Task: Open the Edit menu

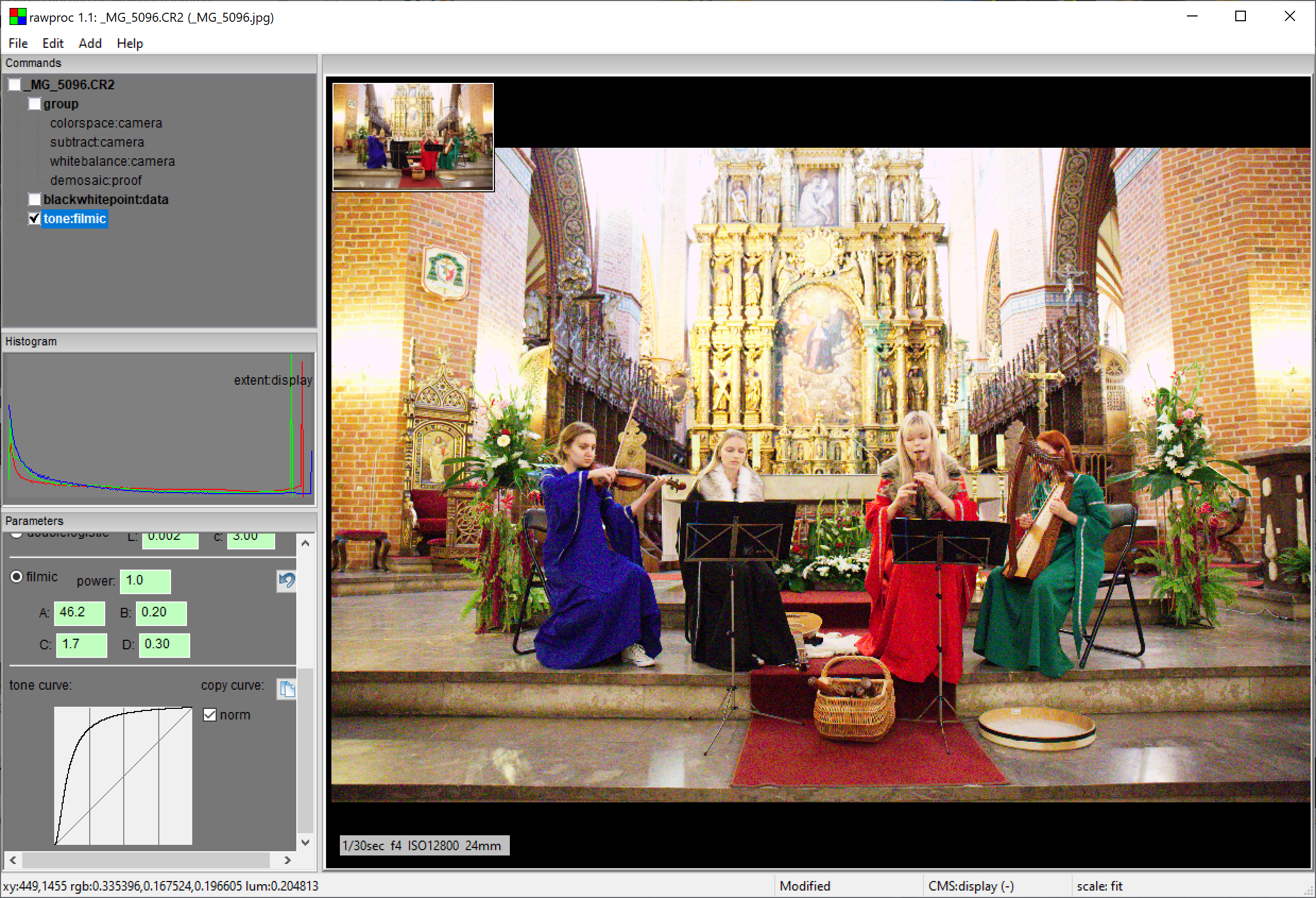Action: pyautogui.click(x=53, y=43)
